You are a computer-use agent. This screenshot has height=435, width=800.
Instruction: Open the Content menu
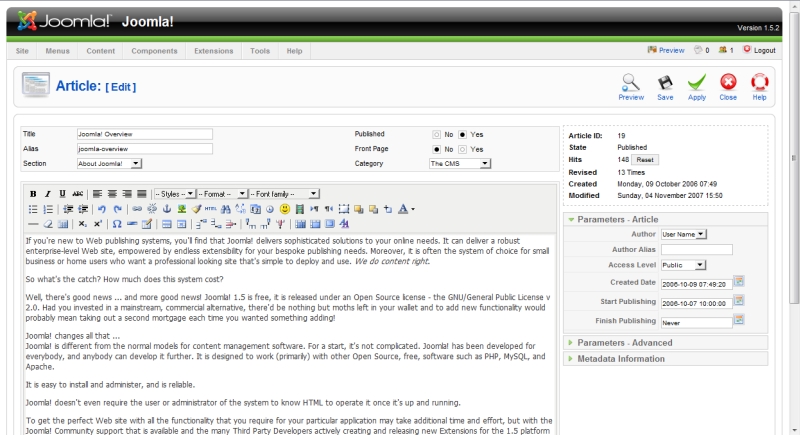pyautogui.click(x=101, y=51)
